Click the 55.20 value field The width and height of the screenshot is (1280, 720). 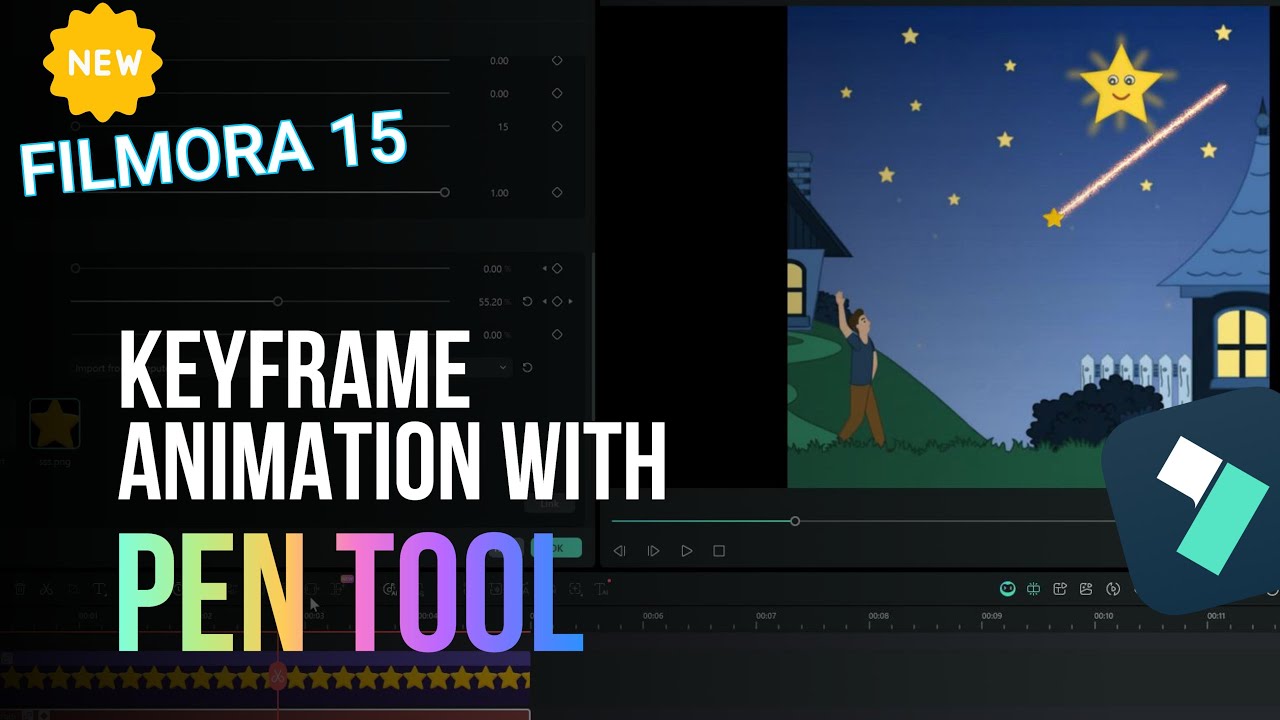point(490,302)
